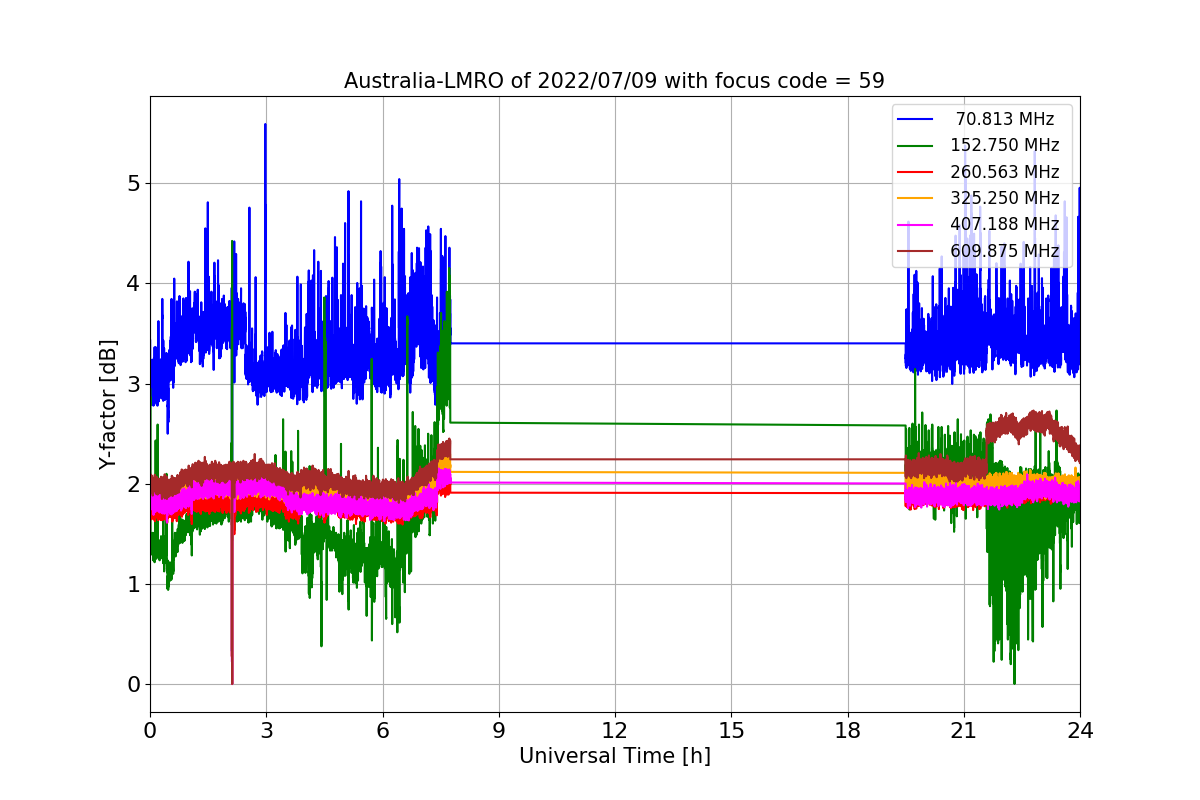1200x800 pixels.
Task: Click x-axis tick label 3
Action: pyautogui.click(x=266, y=731)
